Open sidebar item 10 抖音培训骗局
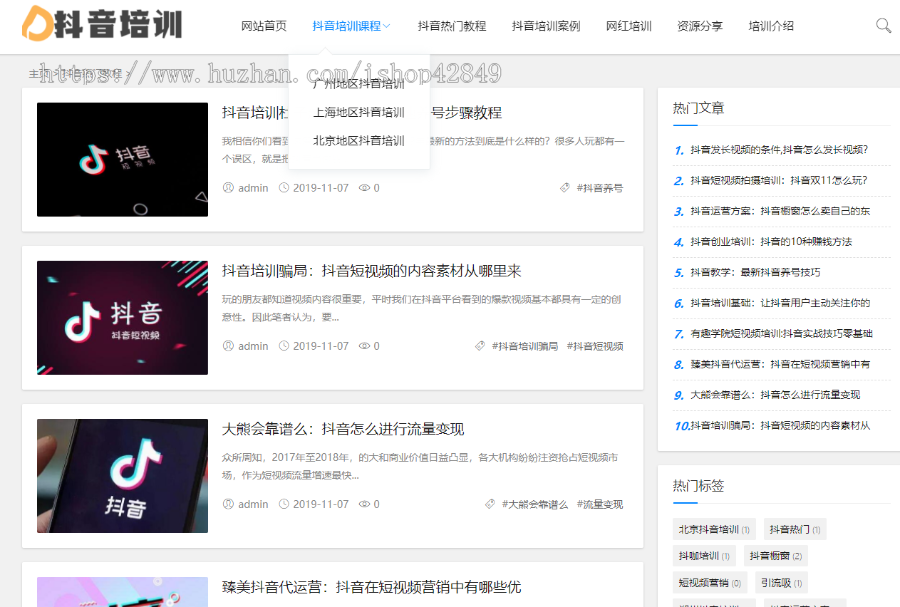900x607 pixels. tap(780, 425)
